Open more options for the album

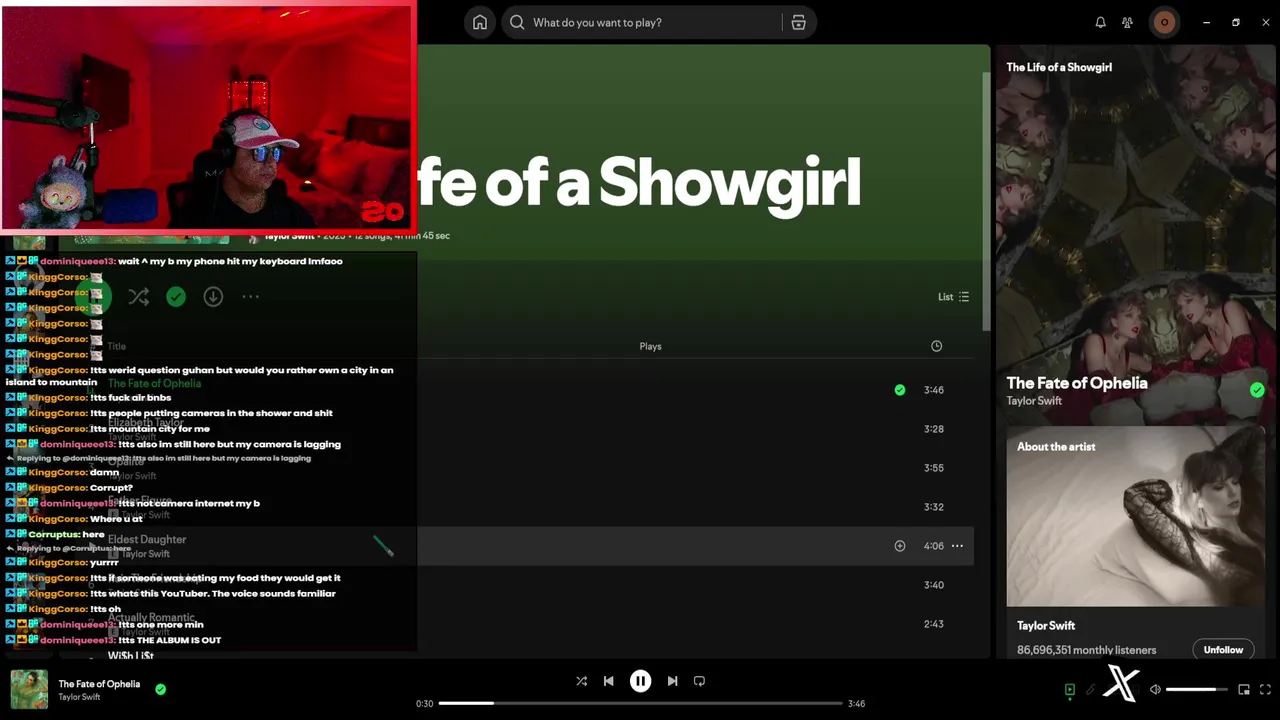tap(250, 297)
